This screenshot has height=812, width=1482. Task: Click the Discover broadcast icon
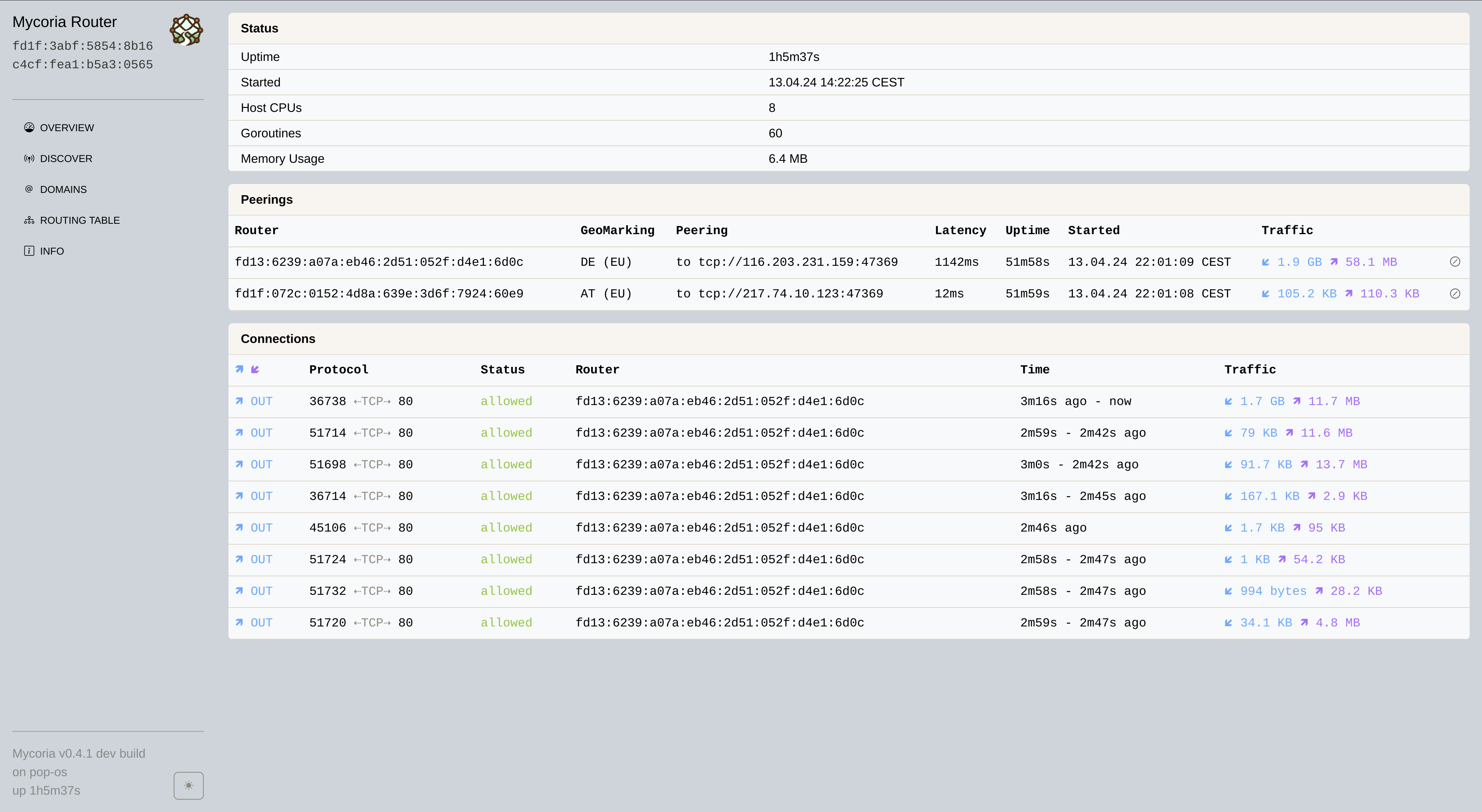(29, 159)
